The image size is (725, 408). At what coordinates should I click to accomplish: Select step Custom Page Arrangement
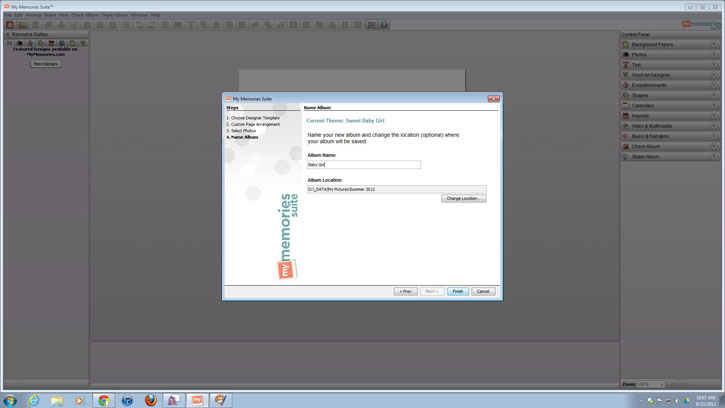253,124
